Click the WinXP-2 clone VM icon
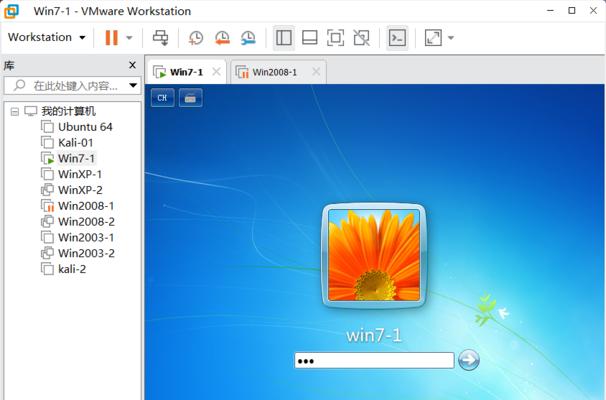 pyautogui.click(x=48, y=190)
